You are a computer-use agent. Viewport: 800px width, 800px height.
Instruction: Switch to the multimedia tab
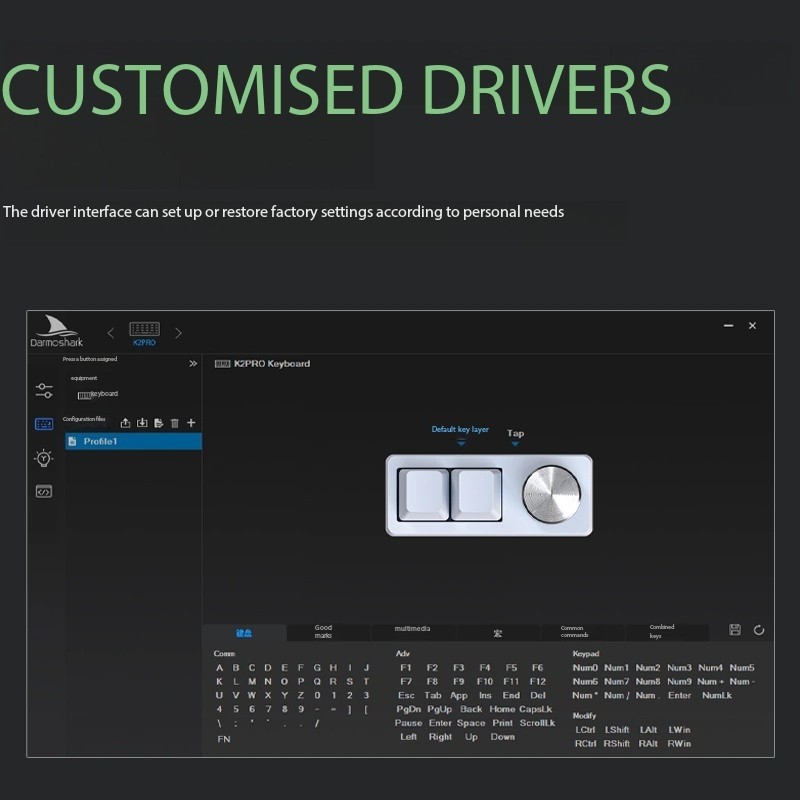412,629
